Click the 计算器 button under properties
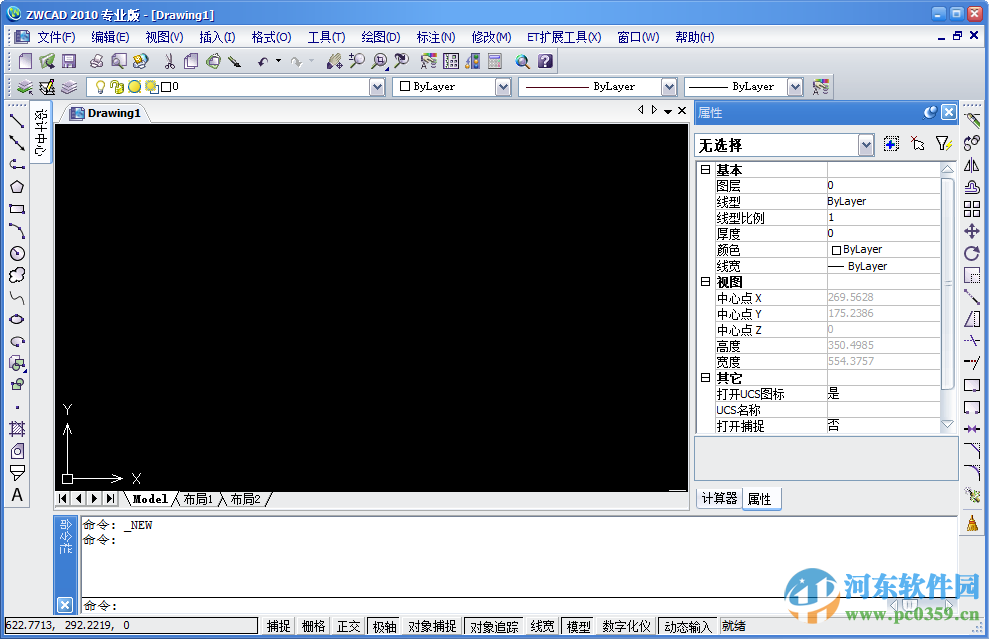This screenshot has height=639, width=989. [718, 498]
